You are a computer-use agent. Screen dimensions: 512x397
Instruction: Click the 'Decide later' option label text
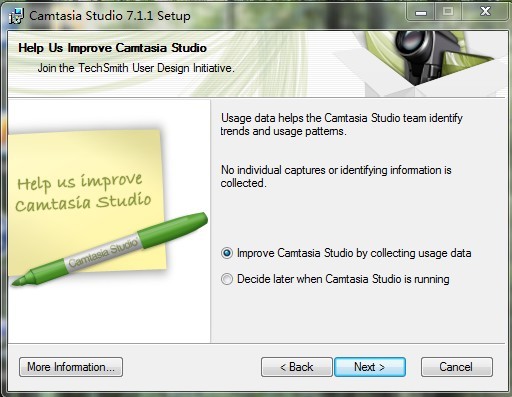(343, 279)
